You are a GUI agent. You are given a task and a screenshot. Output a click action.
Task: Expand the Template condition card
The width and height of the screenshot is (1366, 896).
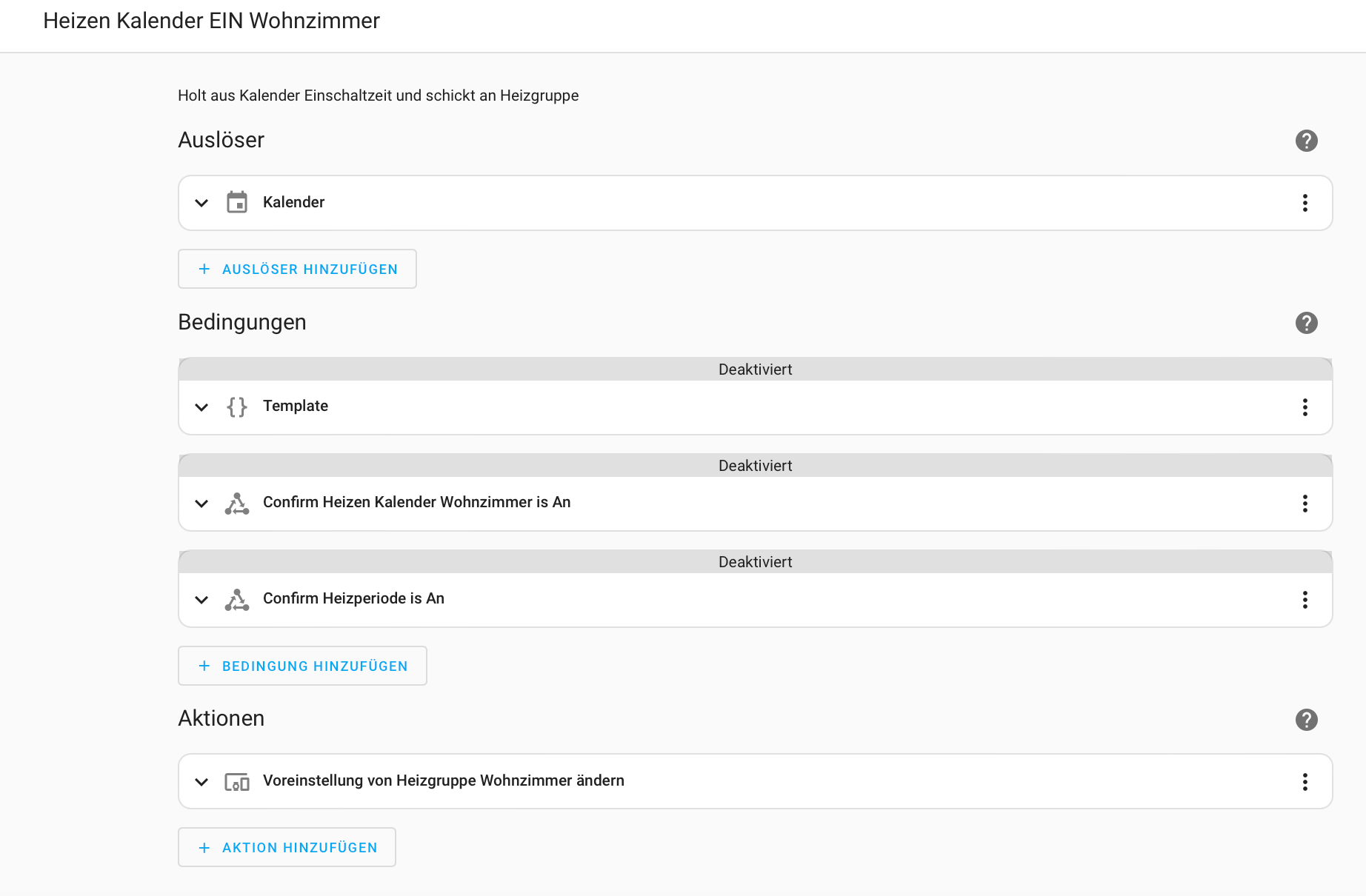click(201, 407)
